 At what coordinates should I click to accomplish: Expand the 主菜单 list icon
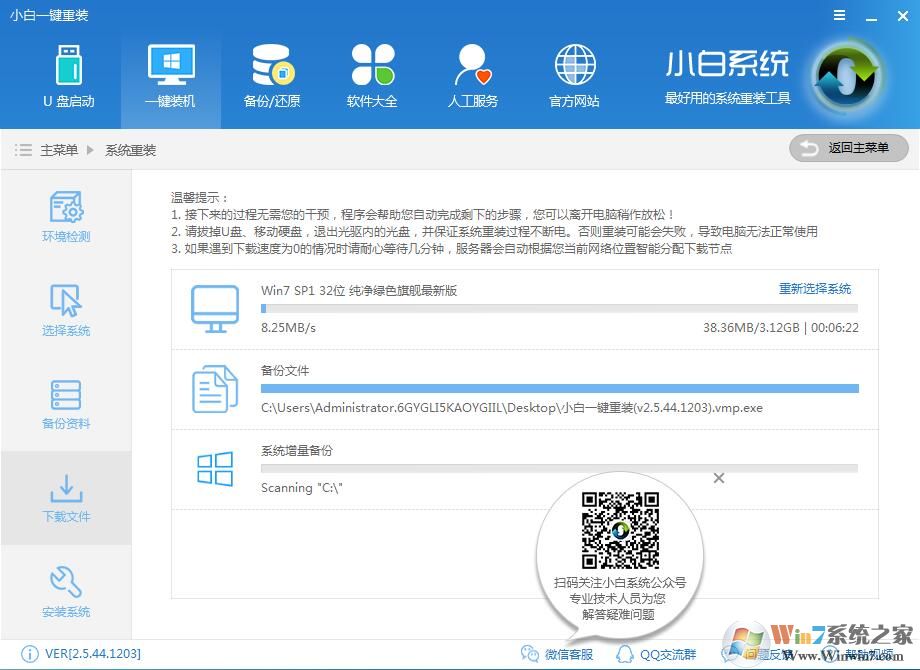(23, 148)
